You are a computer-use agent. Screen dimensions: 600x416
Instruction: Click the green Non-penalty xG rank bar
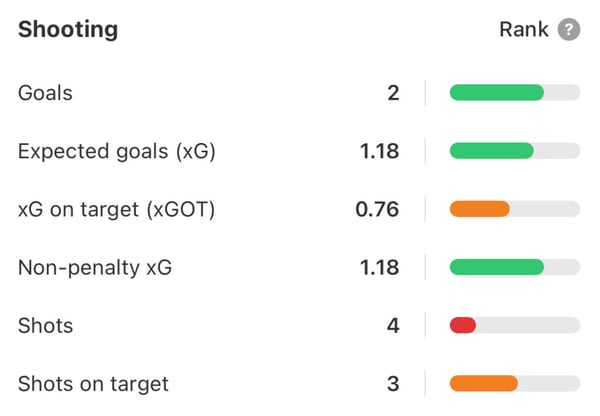pyautogui.click(x=497, y=267)
